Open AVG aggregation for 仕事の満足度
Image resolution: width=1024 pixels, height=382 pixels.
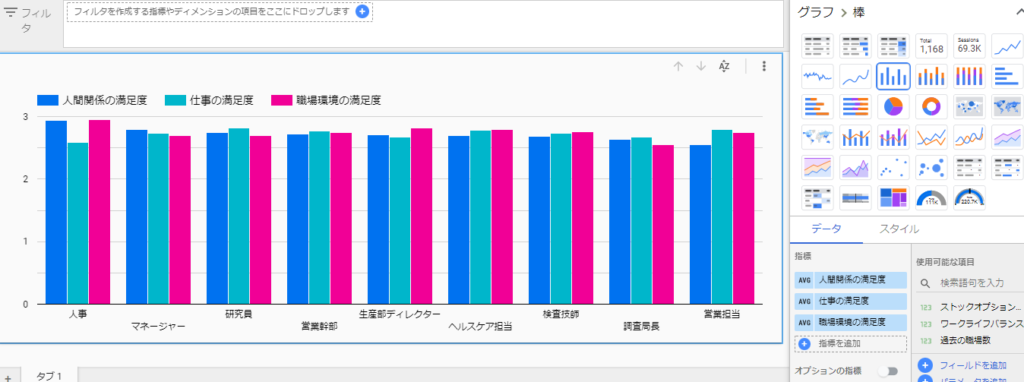[804, 301]
